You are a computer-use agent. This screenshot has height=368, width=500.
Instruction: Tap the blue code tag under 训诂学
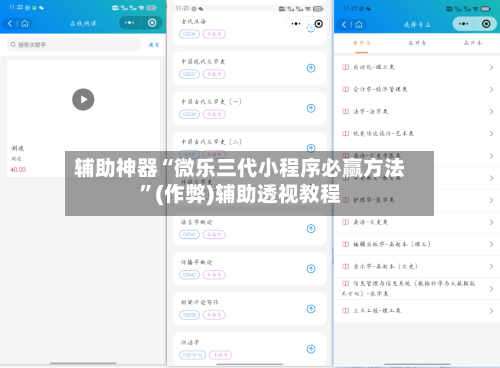pos(192,355)
